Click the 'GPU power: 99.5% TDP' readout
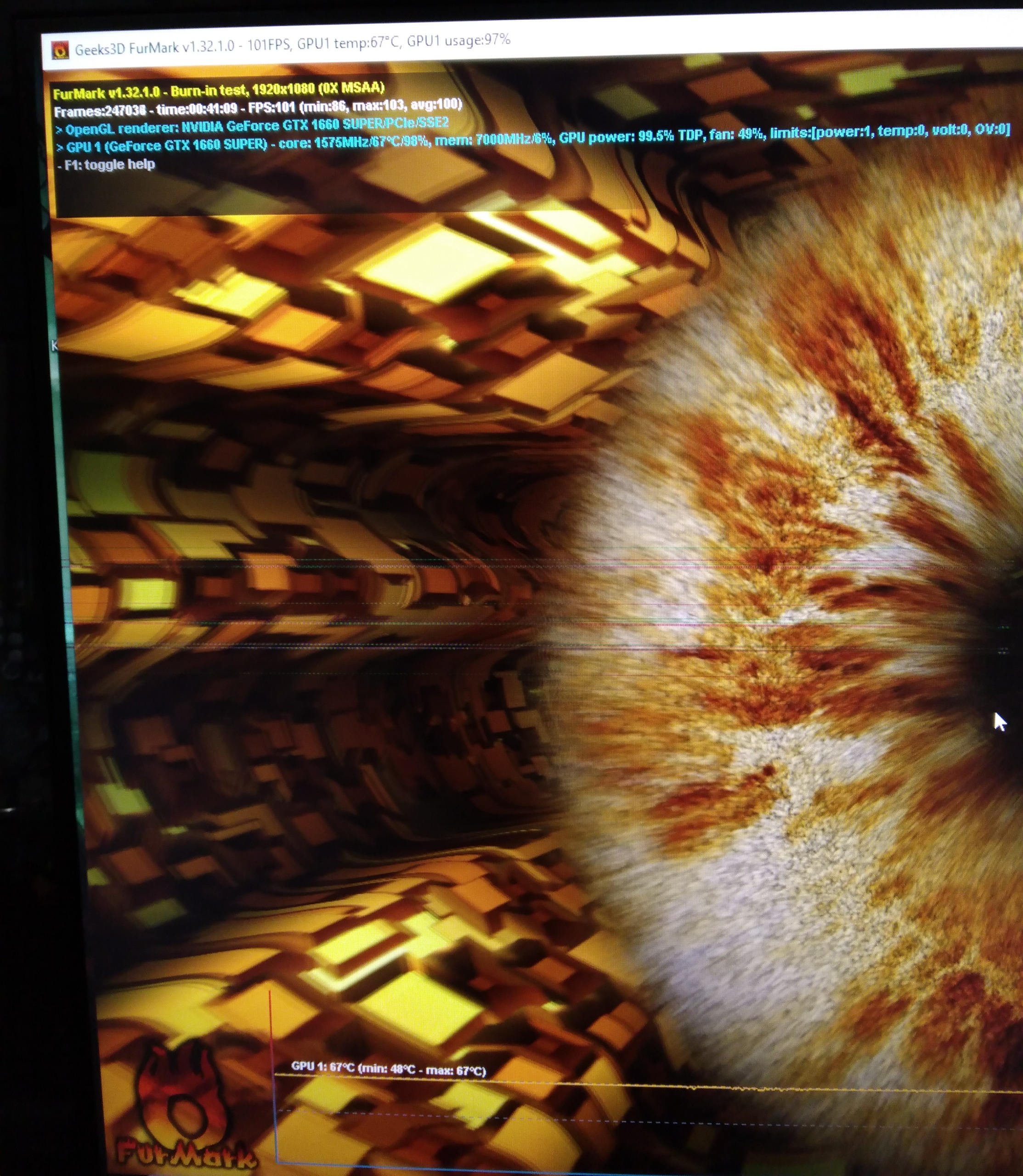Image resolution: width=1023 pixels, height=1176 pixels. (x=631, y=136)
